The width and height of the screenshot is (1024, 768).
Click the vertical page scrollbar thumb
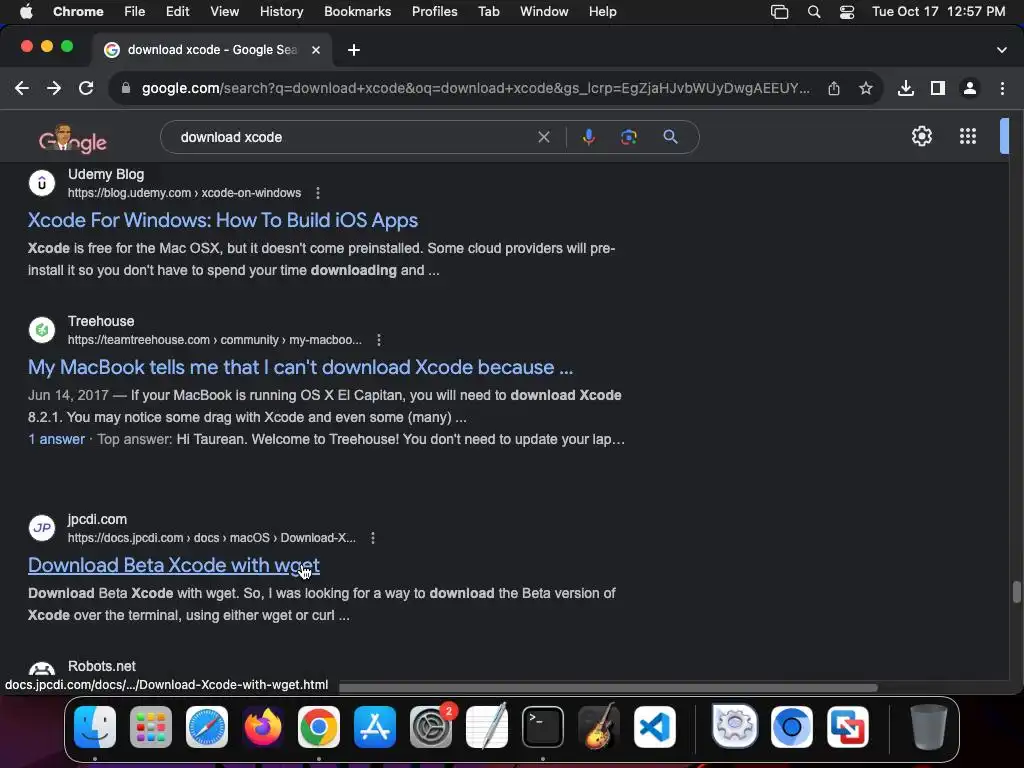point(1016,592)
